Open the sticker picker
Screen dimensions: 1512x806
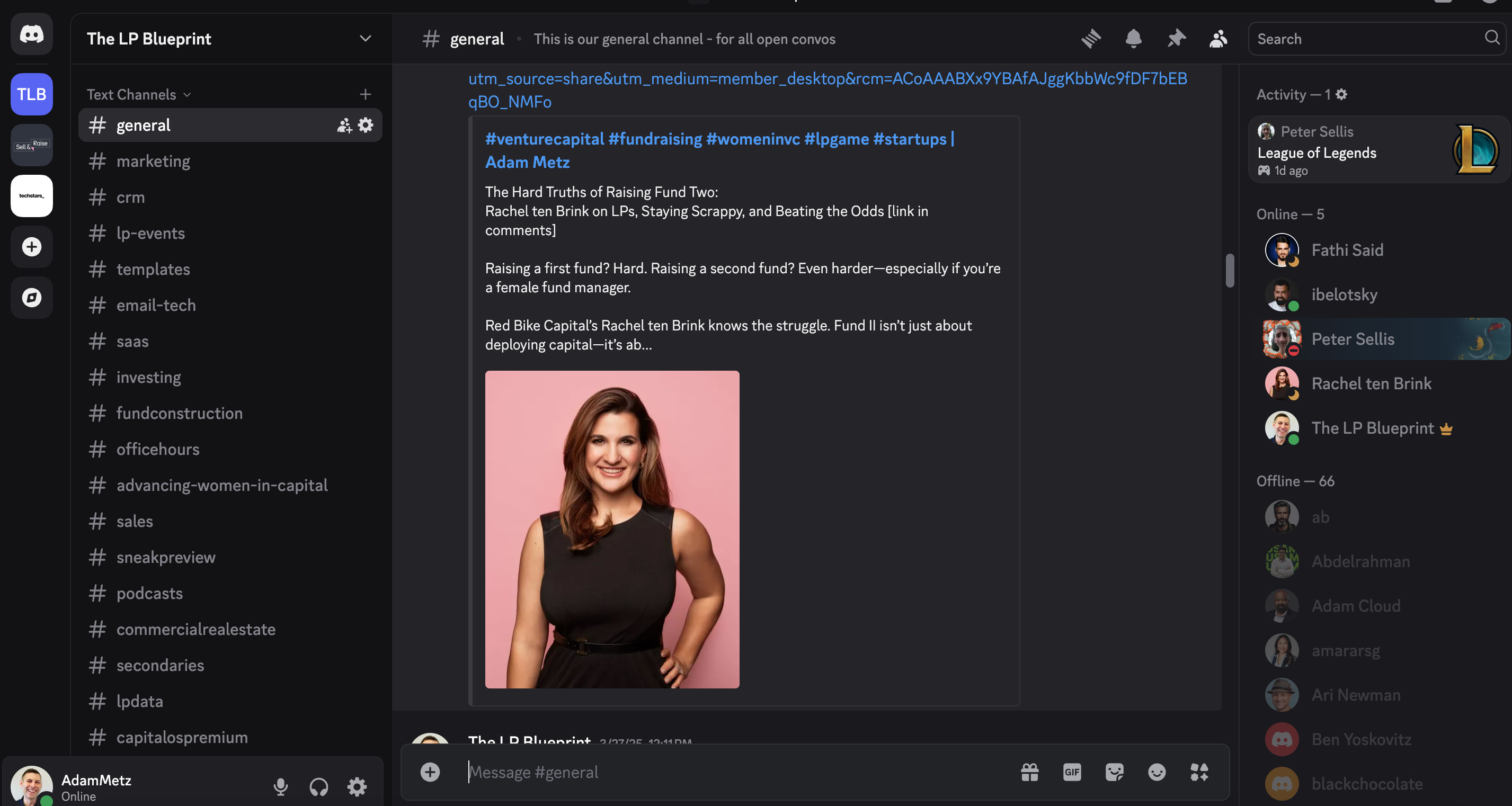coord(1115,772)
